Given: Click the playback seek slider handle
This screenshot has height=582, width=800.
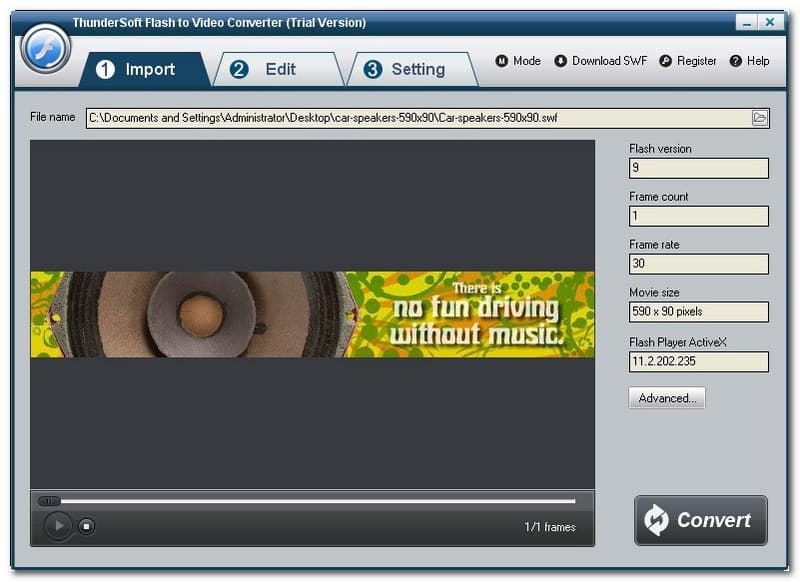Looking at the screenshot, I should point(48,501).
